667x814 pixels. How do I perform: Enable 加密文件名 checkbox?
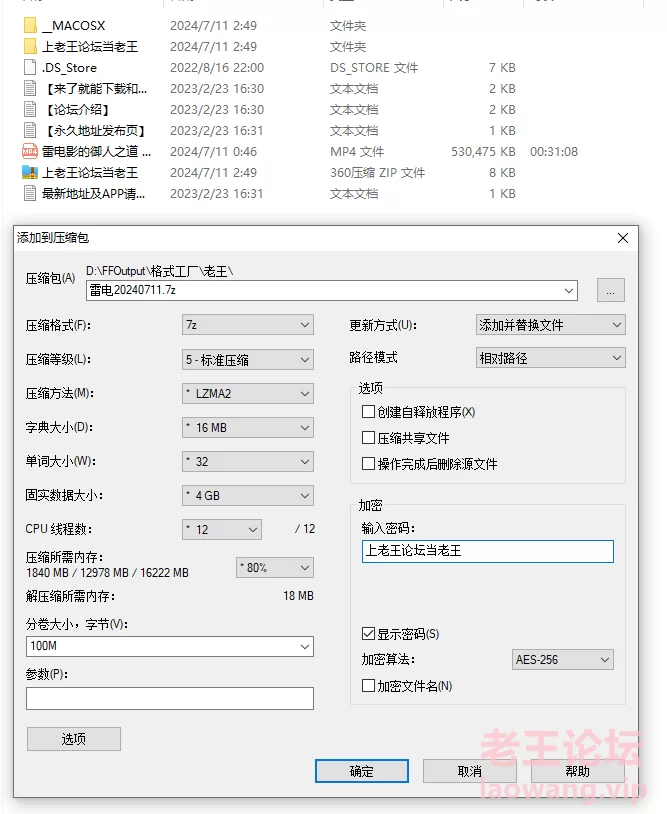(x=368, y=686)
